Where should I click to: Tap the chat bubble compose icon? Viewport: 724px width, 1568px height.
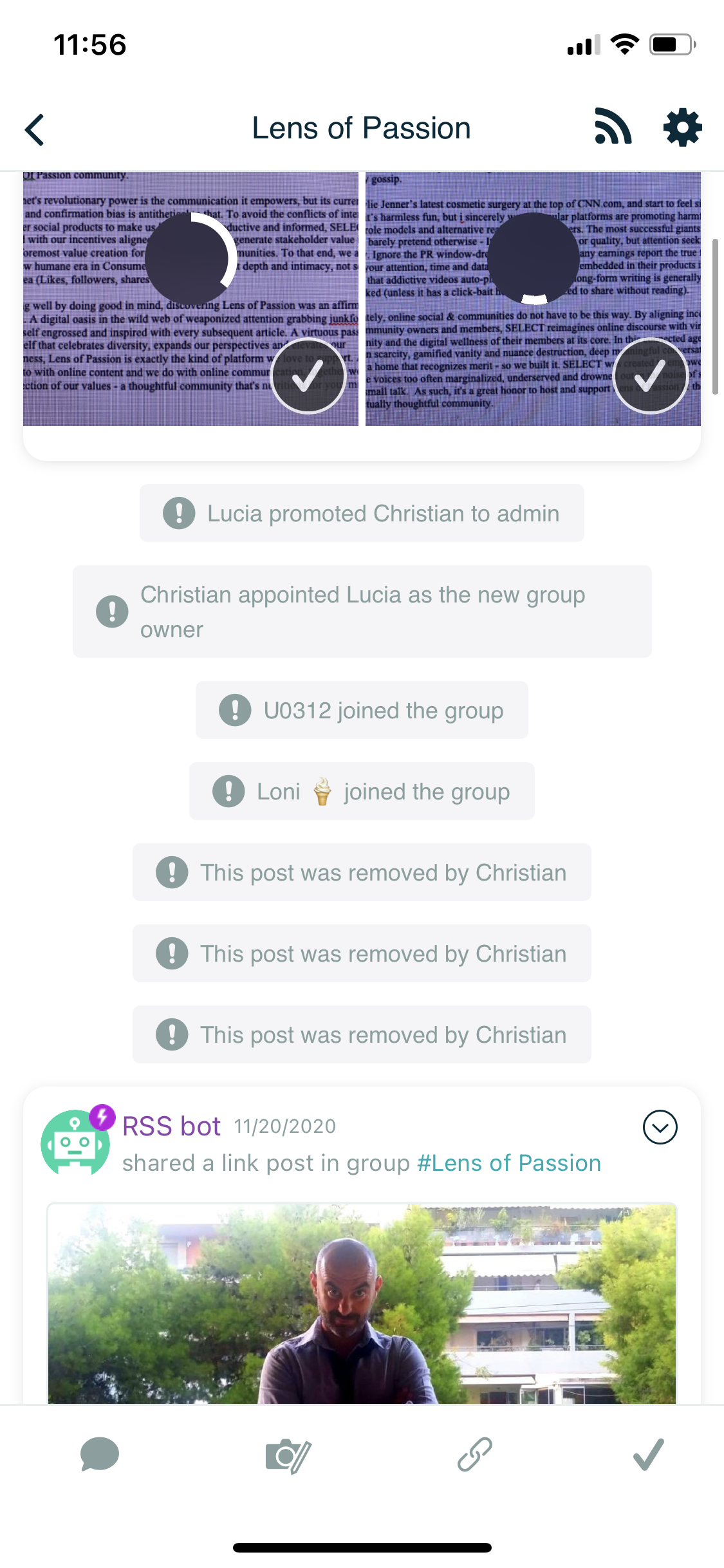coord(100,1455)
